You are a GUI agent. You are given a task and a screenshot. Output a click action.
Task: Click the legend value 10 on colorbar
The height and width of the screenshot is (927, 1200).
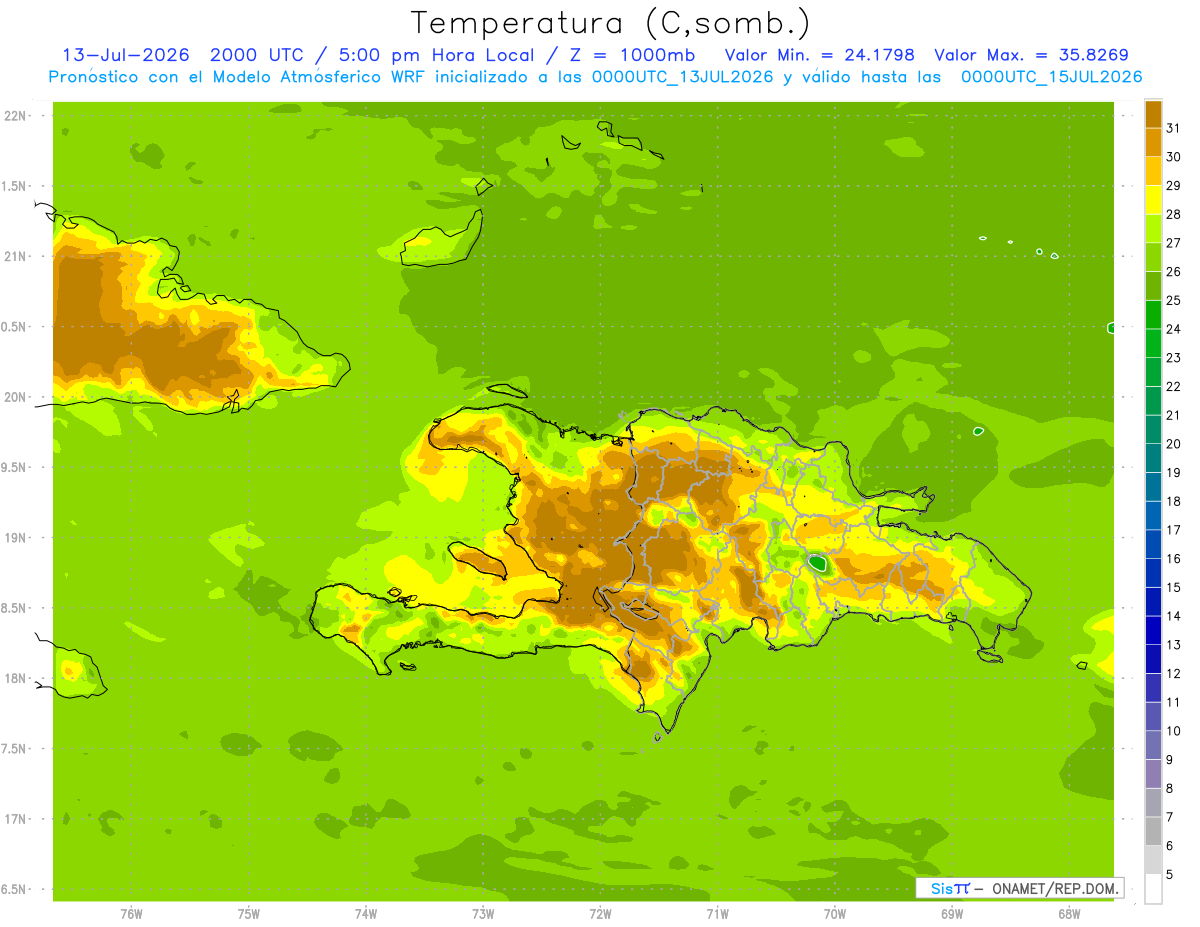click(x=1174, y=731)
